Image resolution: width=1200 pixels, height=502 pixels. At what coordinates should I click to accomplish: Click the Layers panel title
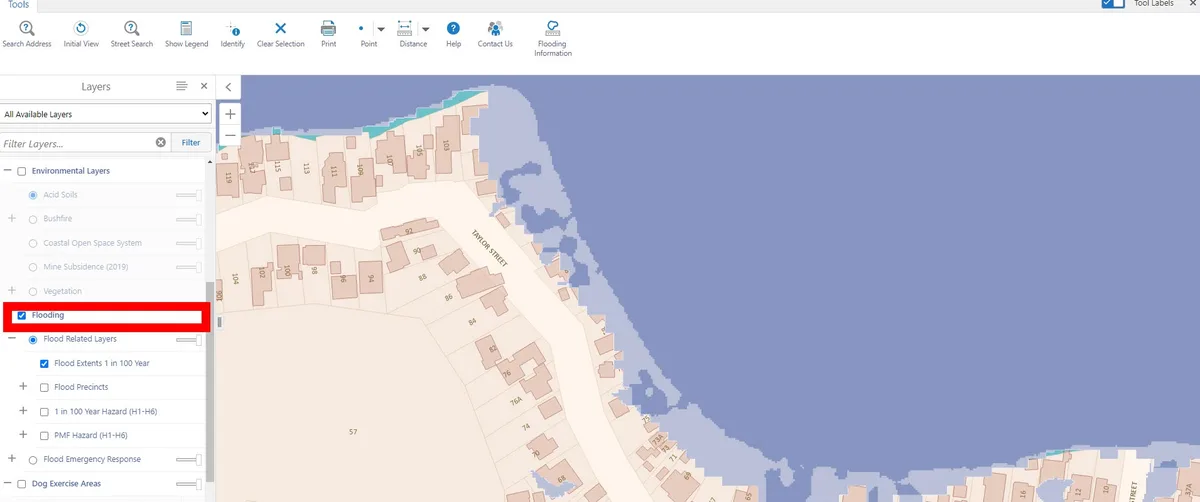[96, 87]
